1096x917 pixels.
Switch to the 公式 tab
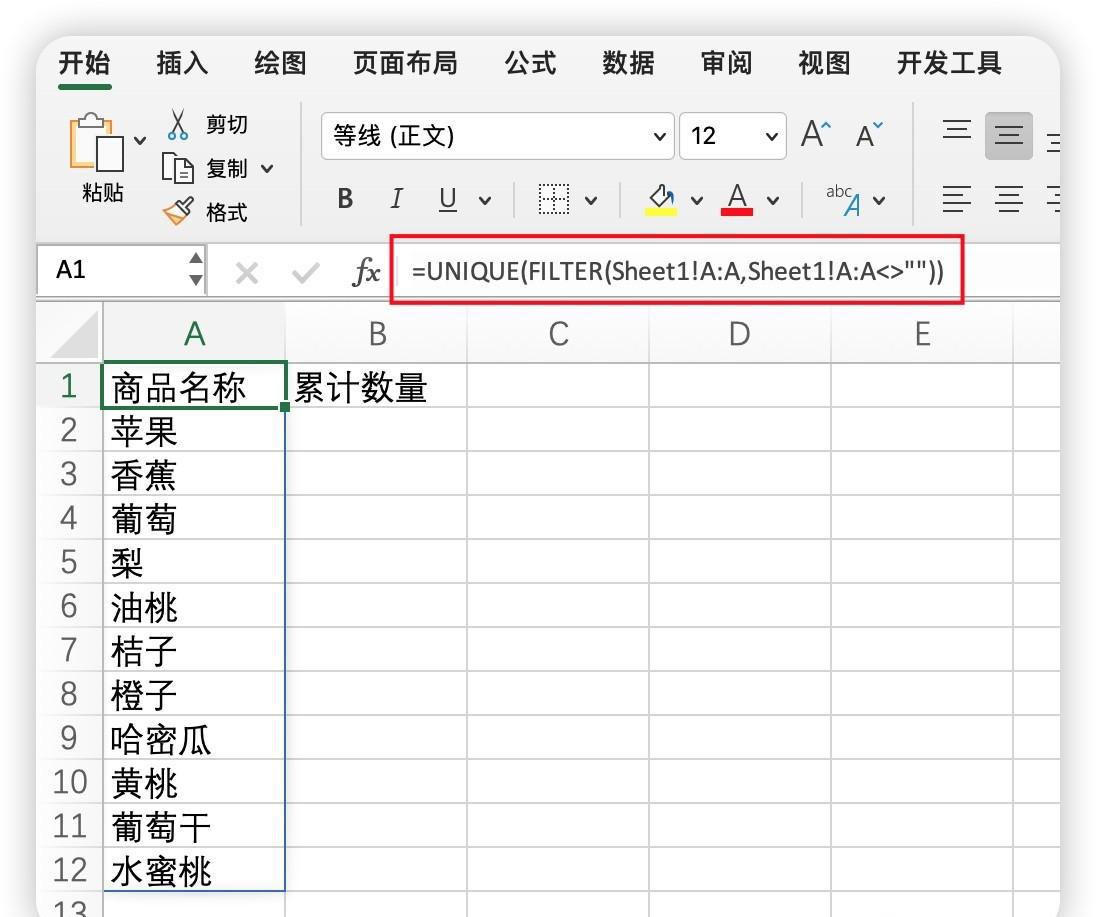point(531,63)
